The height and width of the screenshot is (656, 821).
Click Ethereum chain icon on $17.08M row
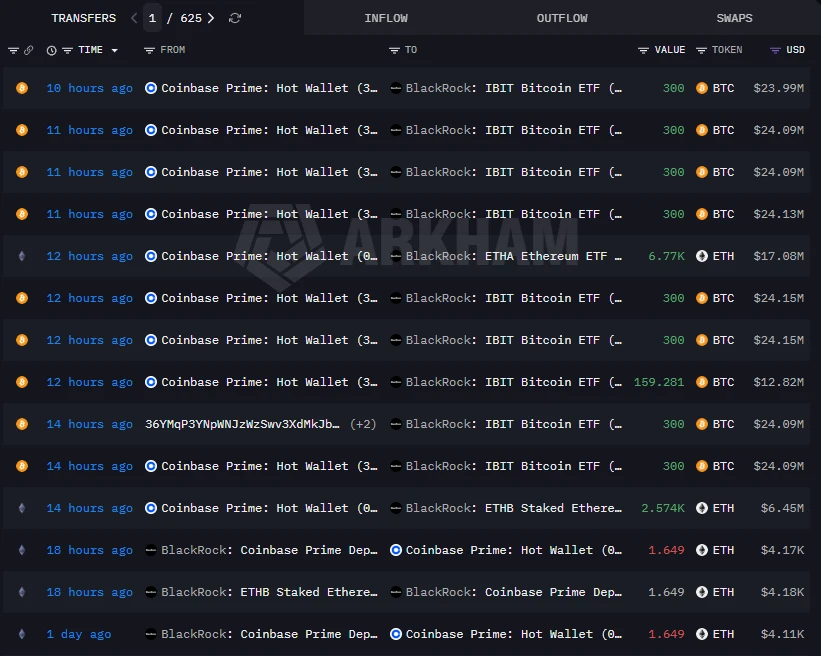pyautogui.click(x=22, y=256)
